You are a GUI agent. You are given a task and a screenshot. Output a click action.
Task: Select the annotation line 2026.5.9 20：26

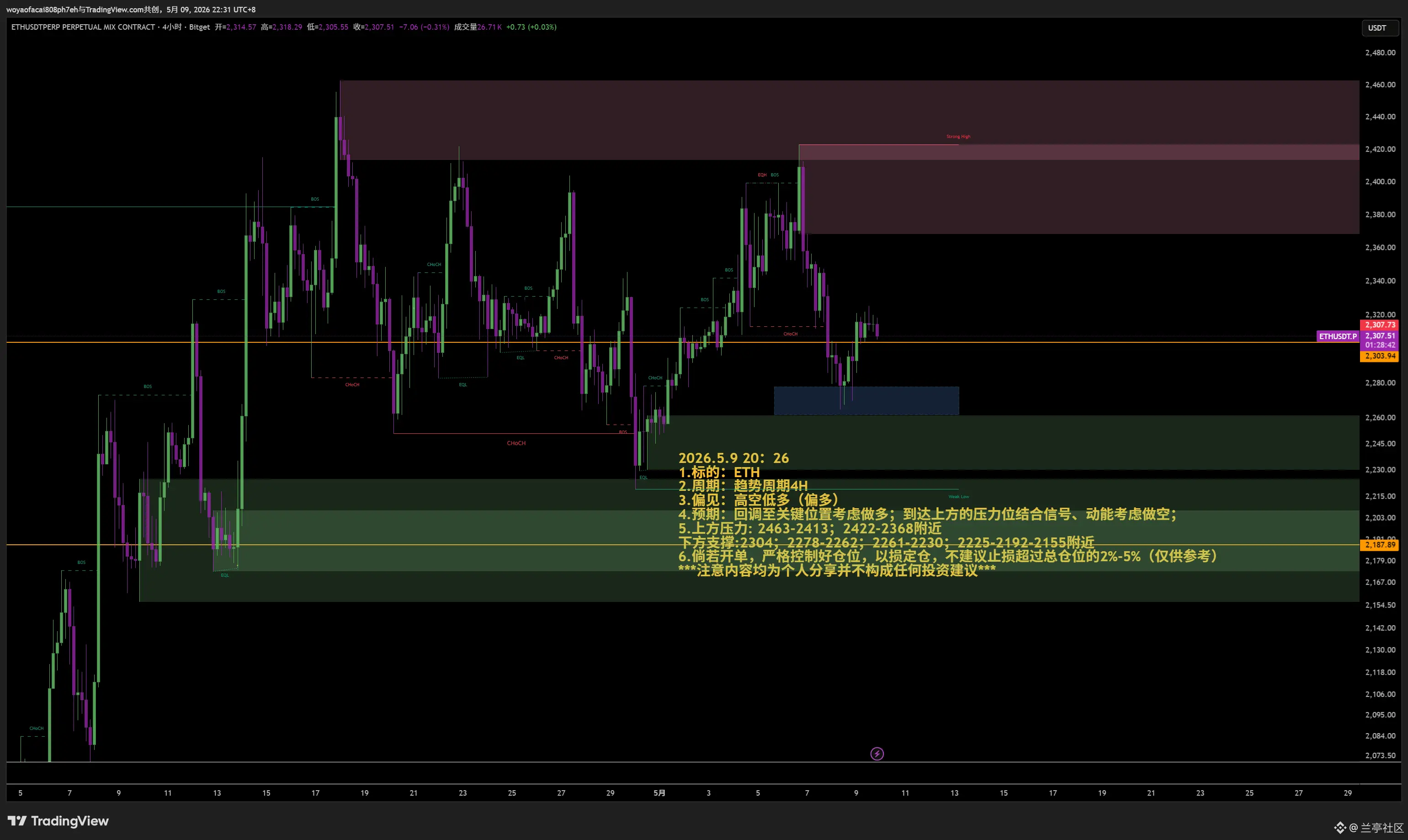[x=733, y=458]
